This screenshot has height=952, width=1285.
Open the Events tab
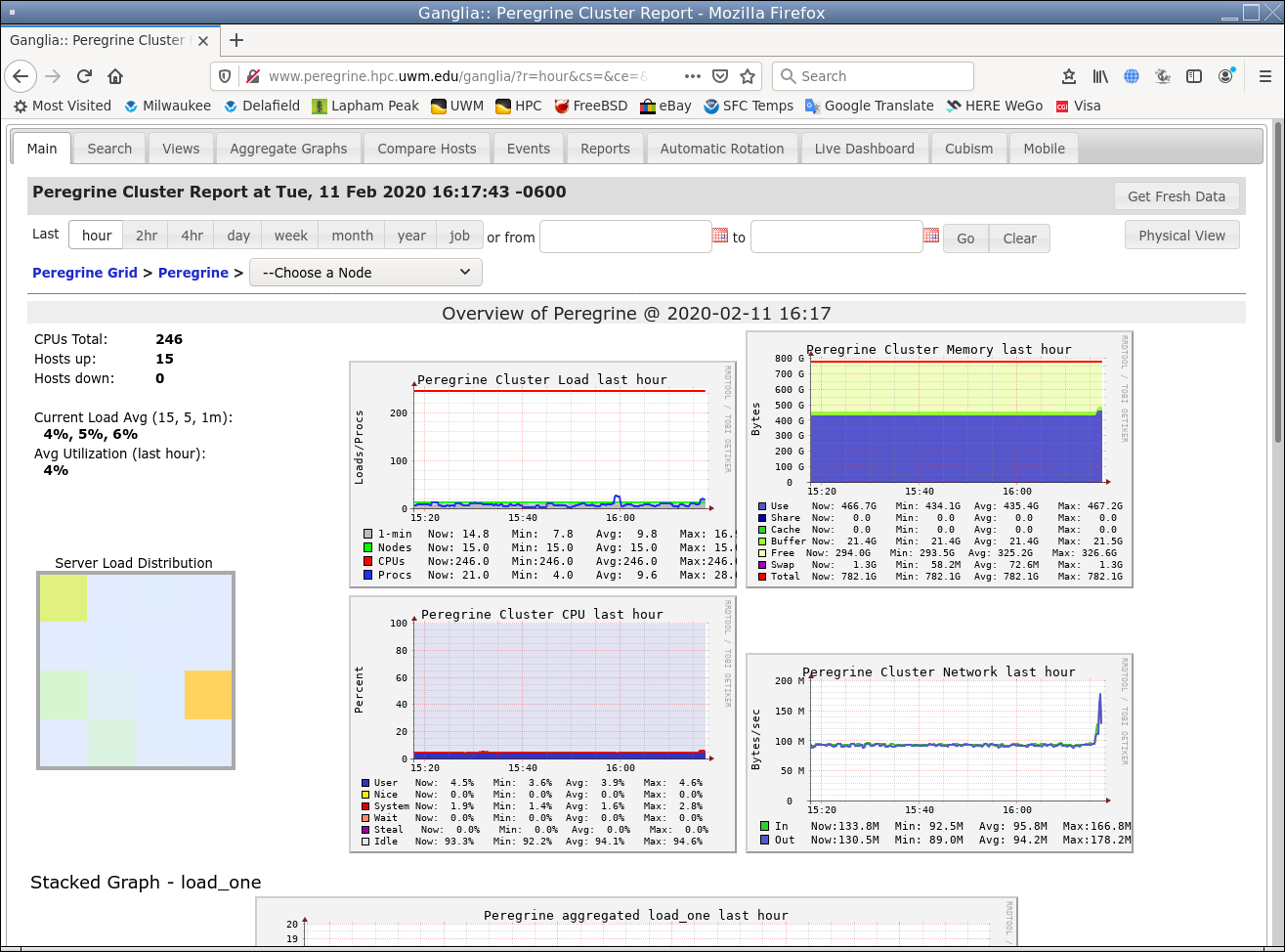click(x=529, y=149)
